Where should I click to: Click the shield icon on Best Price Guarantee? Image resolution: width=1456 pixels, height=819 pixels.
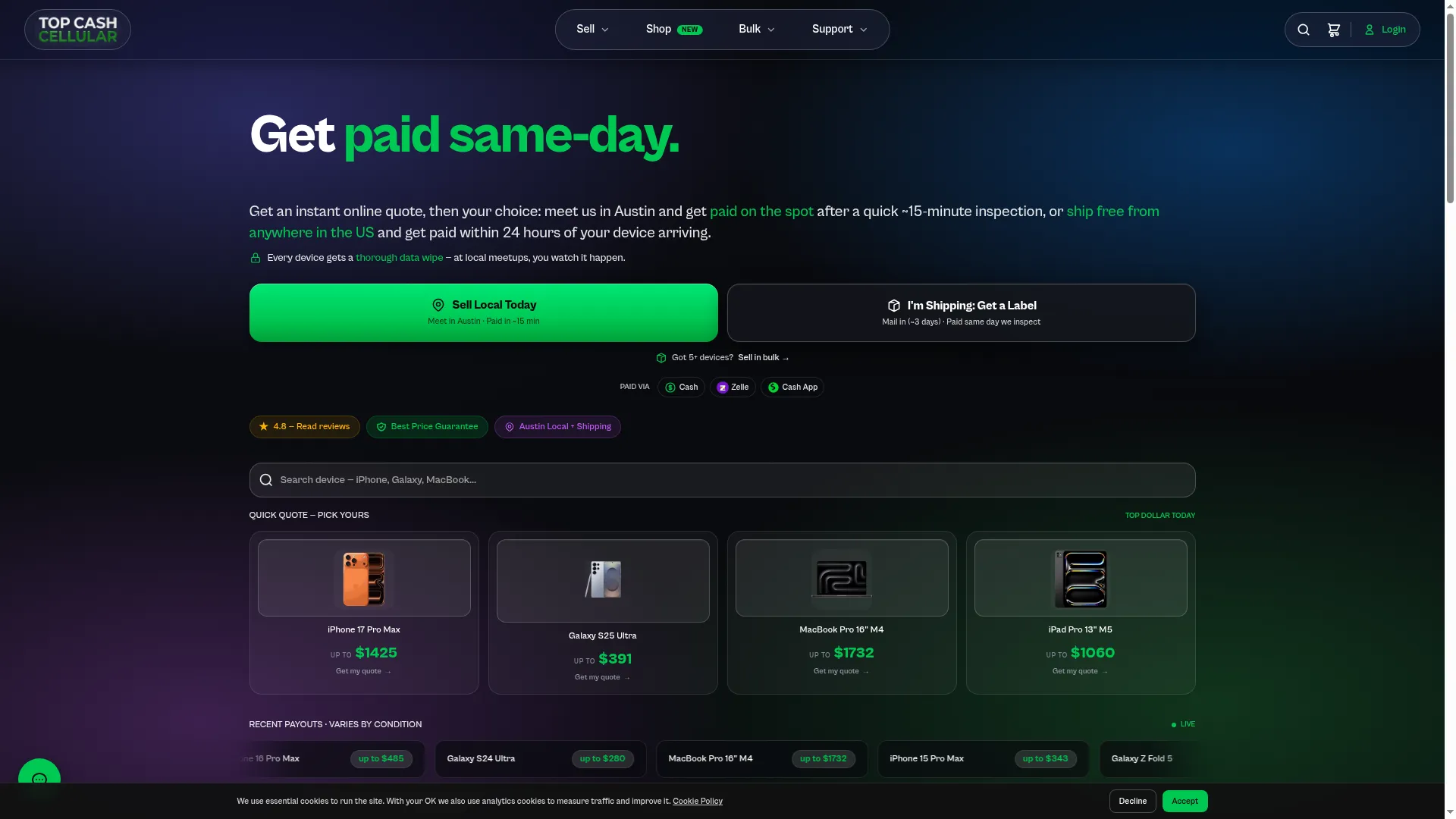(381, 427)
